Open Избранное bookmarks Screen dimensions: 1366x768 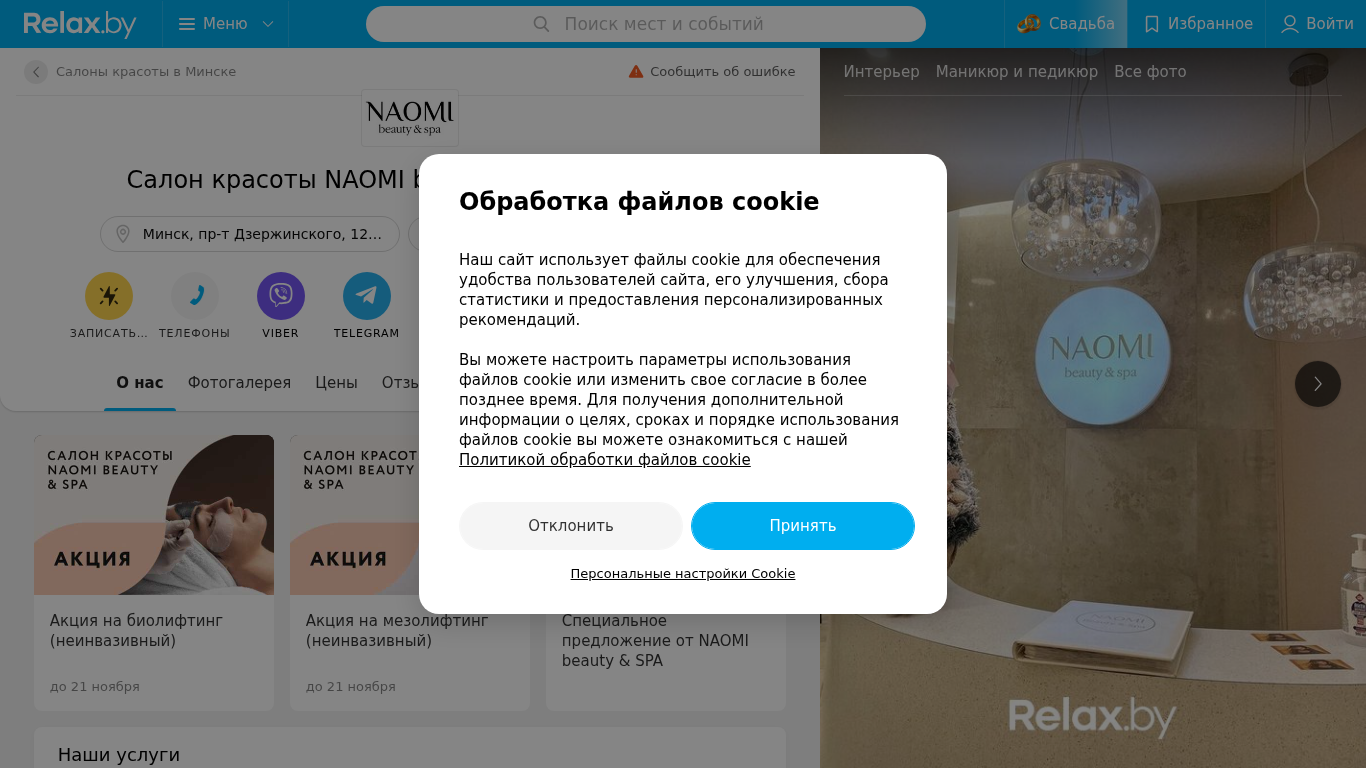tap(1197, 24)
